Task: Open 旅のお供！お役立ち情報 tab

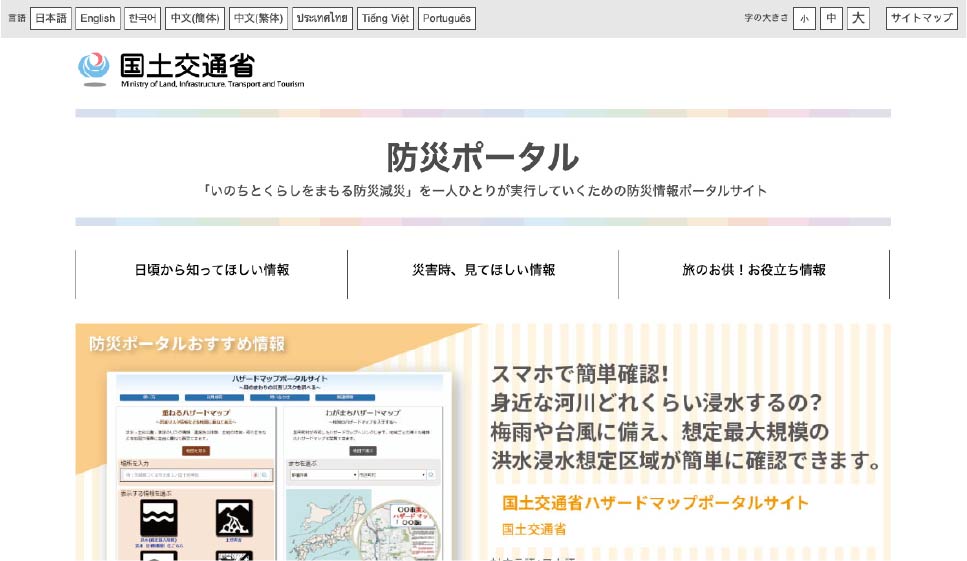Action: pyautogui.click(x=754, y=270)
